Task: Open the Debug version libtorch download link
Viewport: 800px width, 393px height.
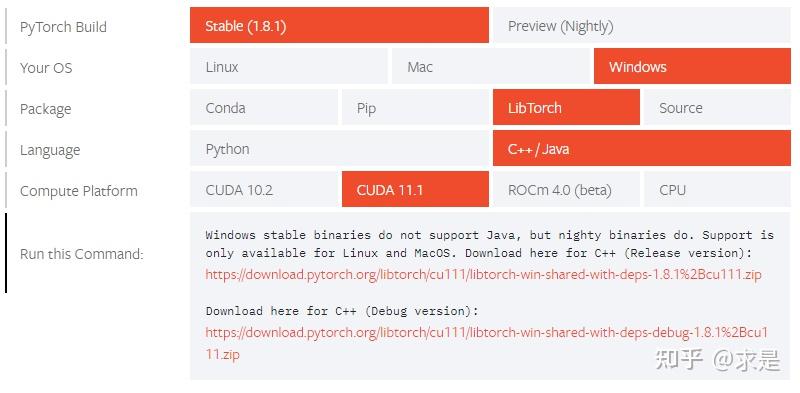Action: click(487, 343)
